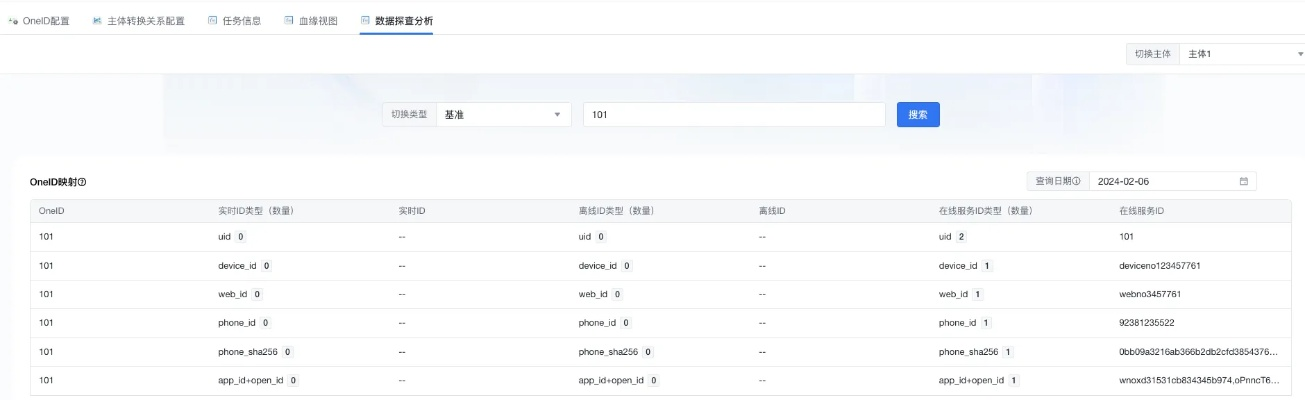Click the 实时ID类型（数量） column header
Screen dimensions: 1305x400
(x=255, y=211)
